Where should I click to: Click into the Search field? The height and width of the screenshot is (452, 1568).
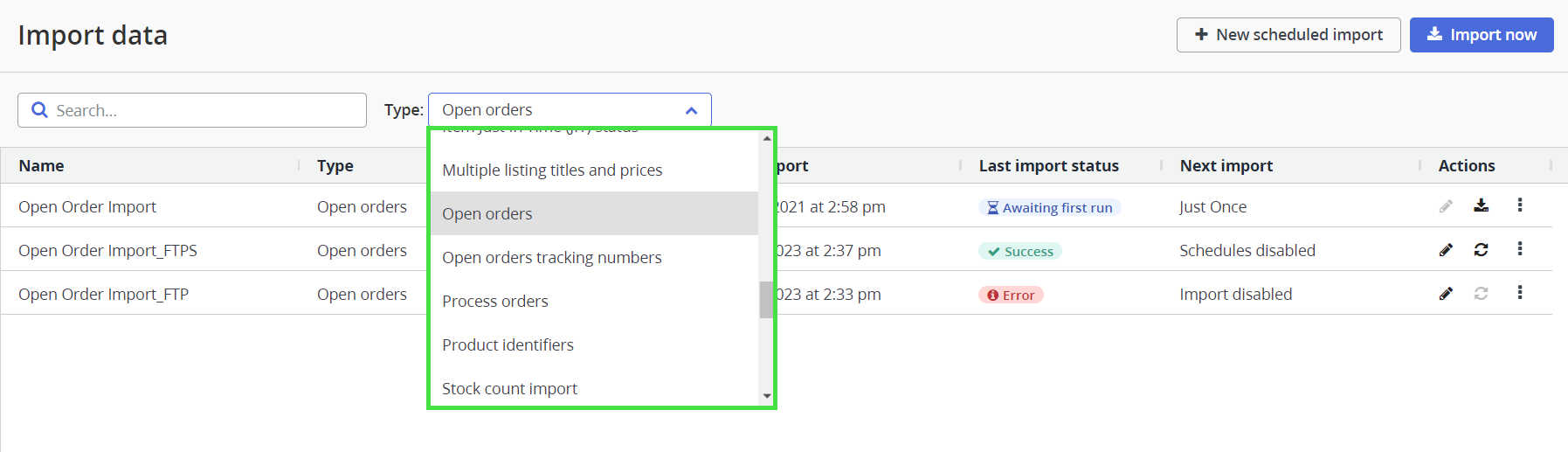click(192, 110)
